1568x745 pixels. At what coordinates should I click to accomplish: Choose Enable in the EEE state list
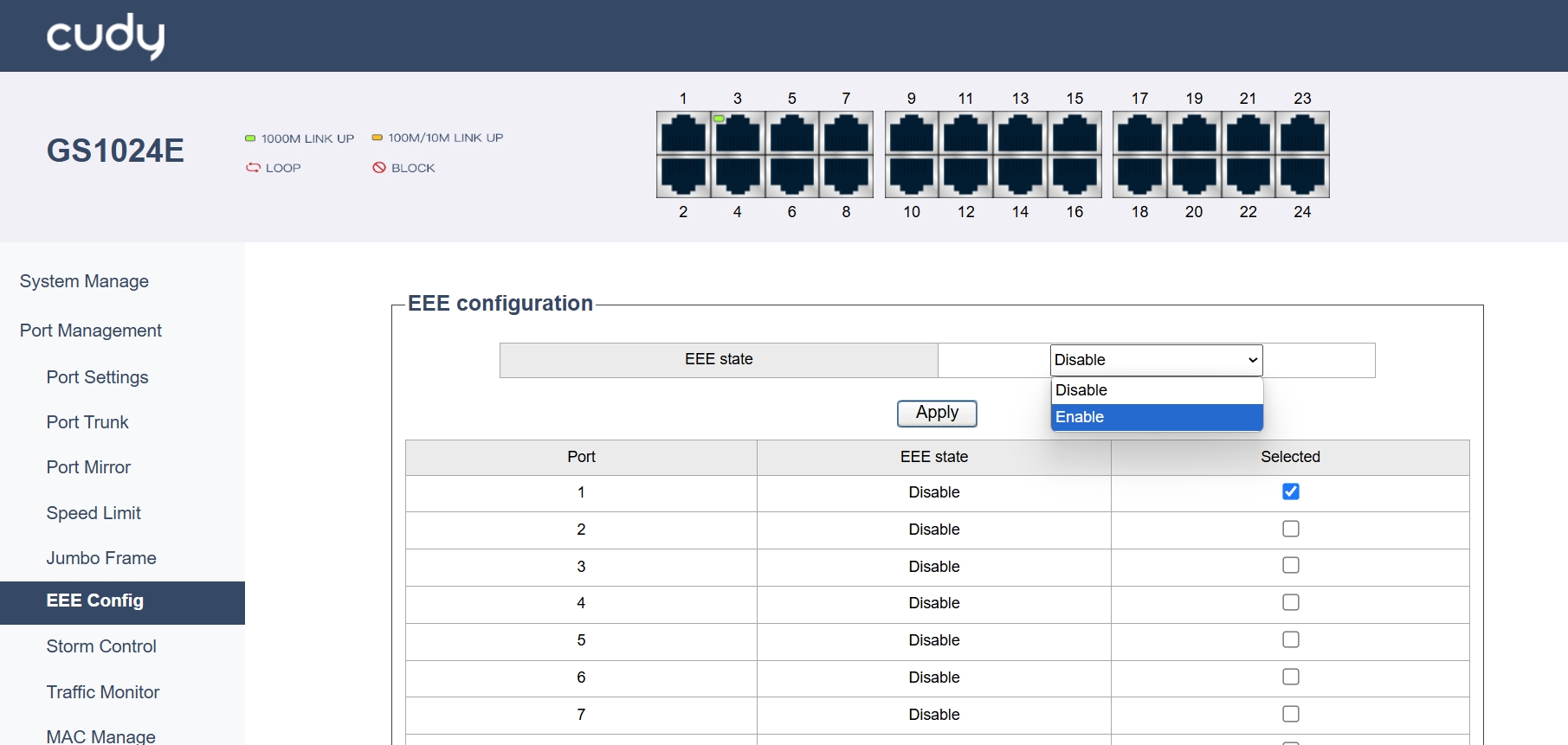(x=1156, y=417)
